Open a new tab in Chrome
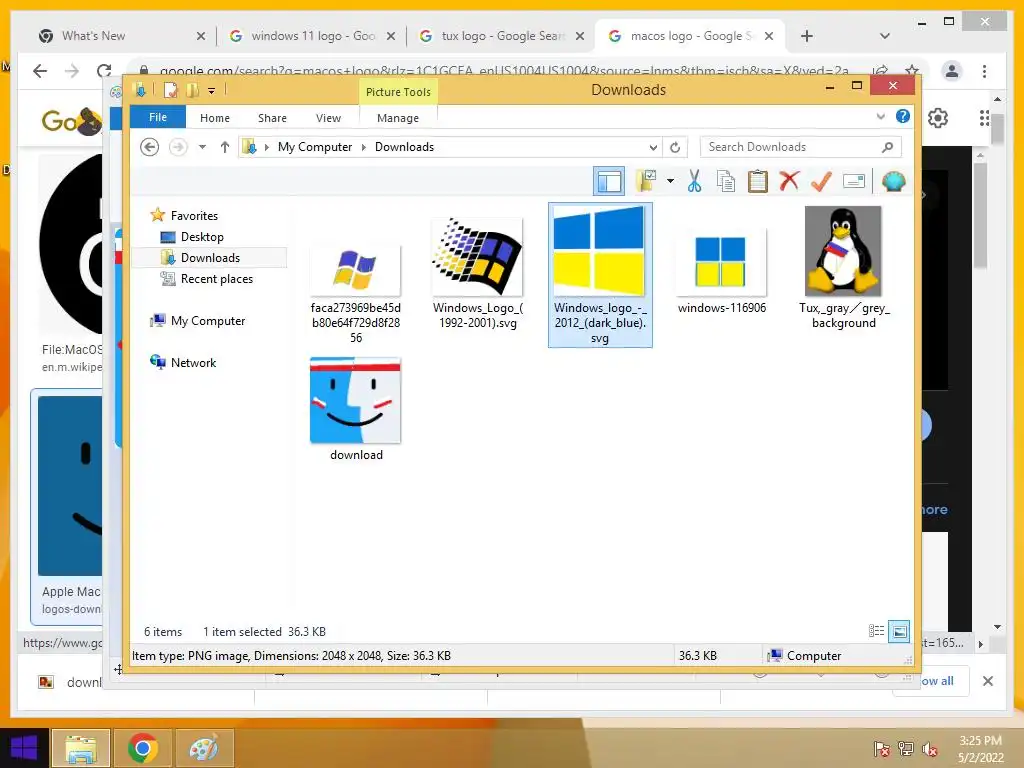Image resolution: width=1024 pixels, height=768 pixels. [x=807, y=36]
